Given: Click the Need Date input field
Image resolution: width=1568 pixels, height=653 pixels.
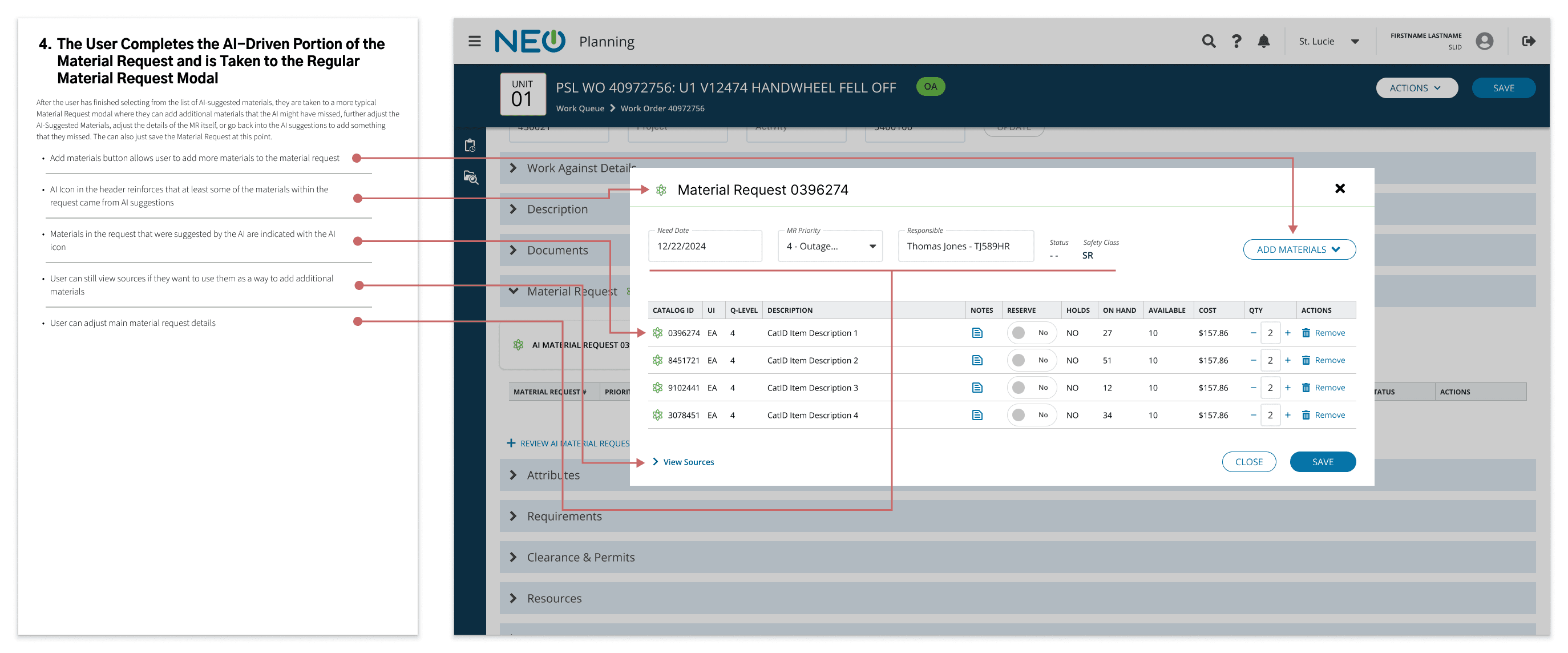Looking at the screenshot, I should [x=704, y=246].
